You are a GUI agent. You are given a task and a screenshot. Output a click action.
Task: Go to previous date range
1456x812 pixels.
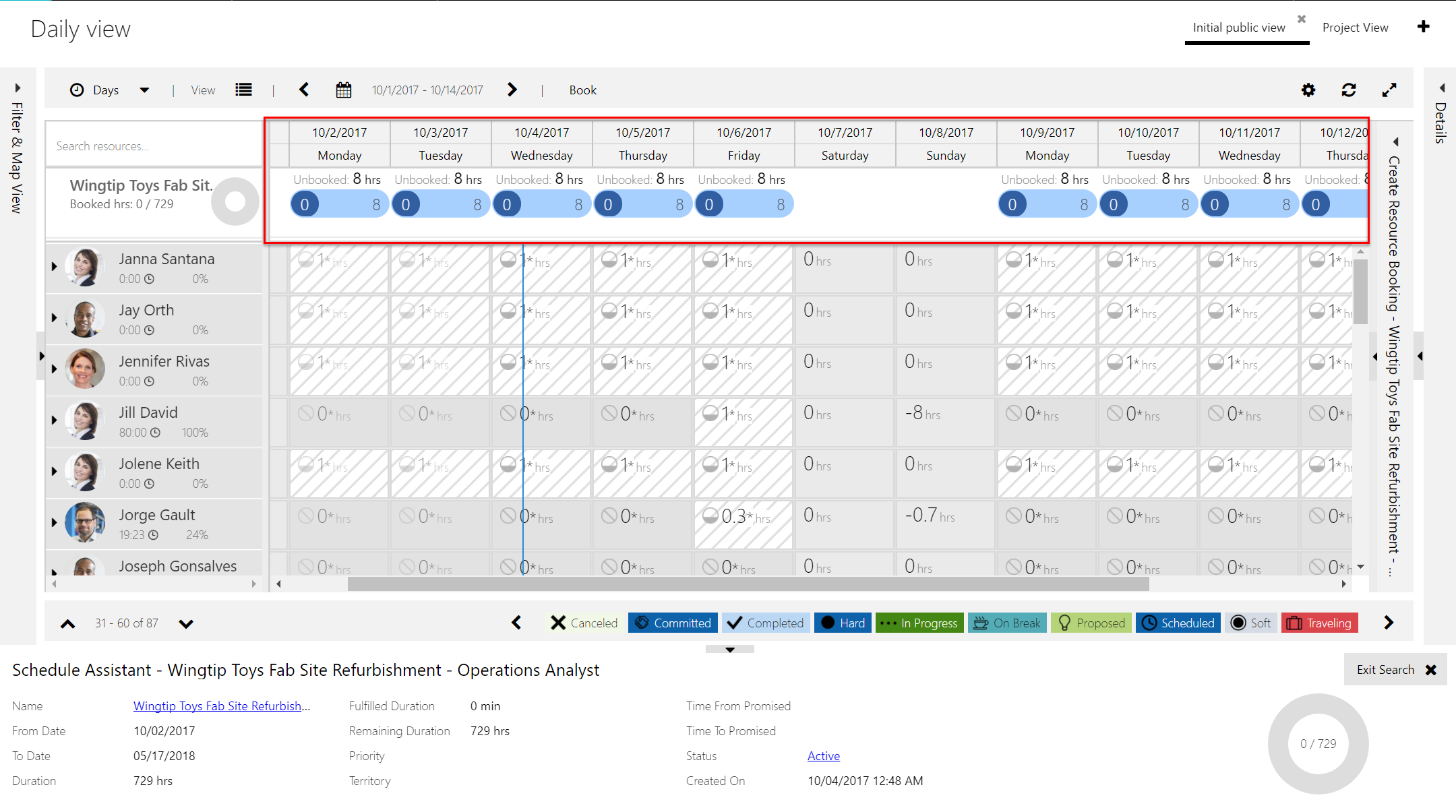pyautogui.click(x=304, y=90)
